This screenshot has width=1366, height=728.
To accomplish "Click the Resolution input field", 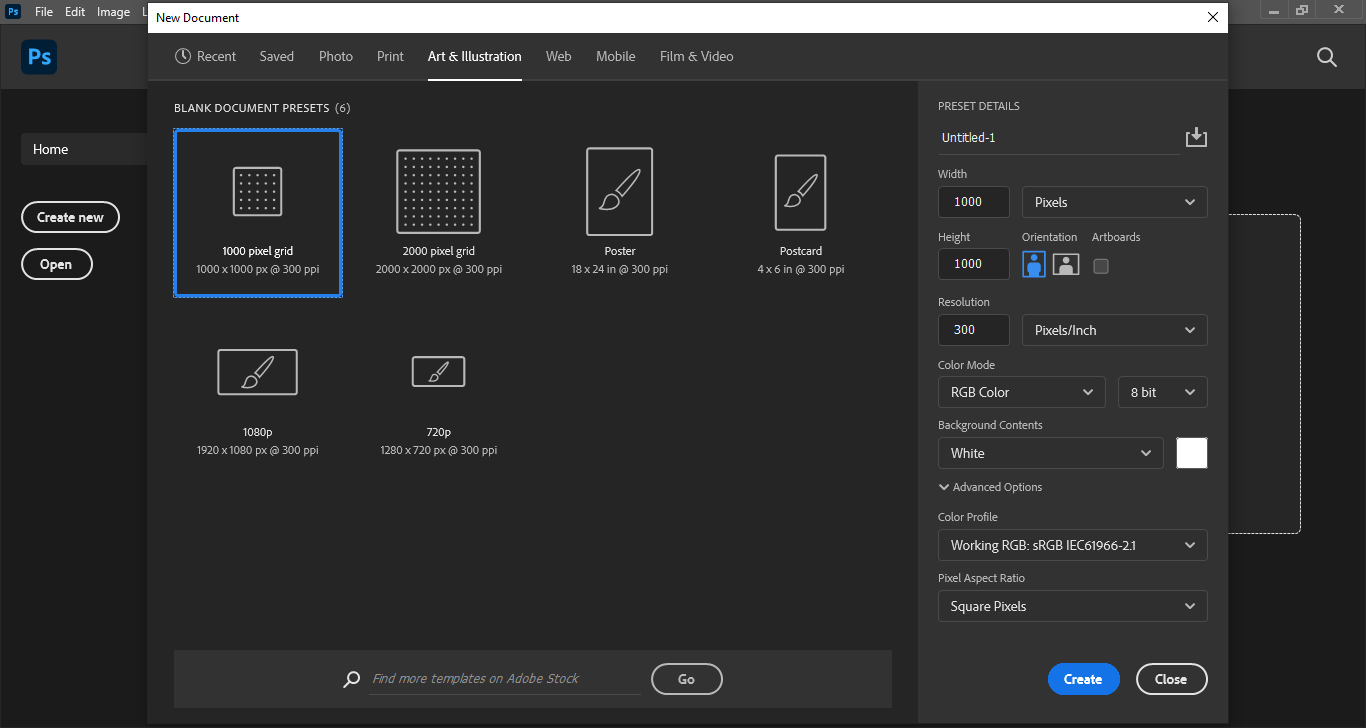I will 973,330.
